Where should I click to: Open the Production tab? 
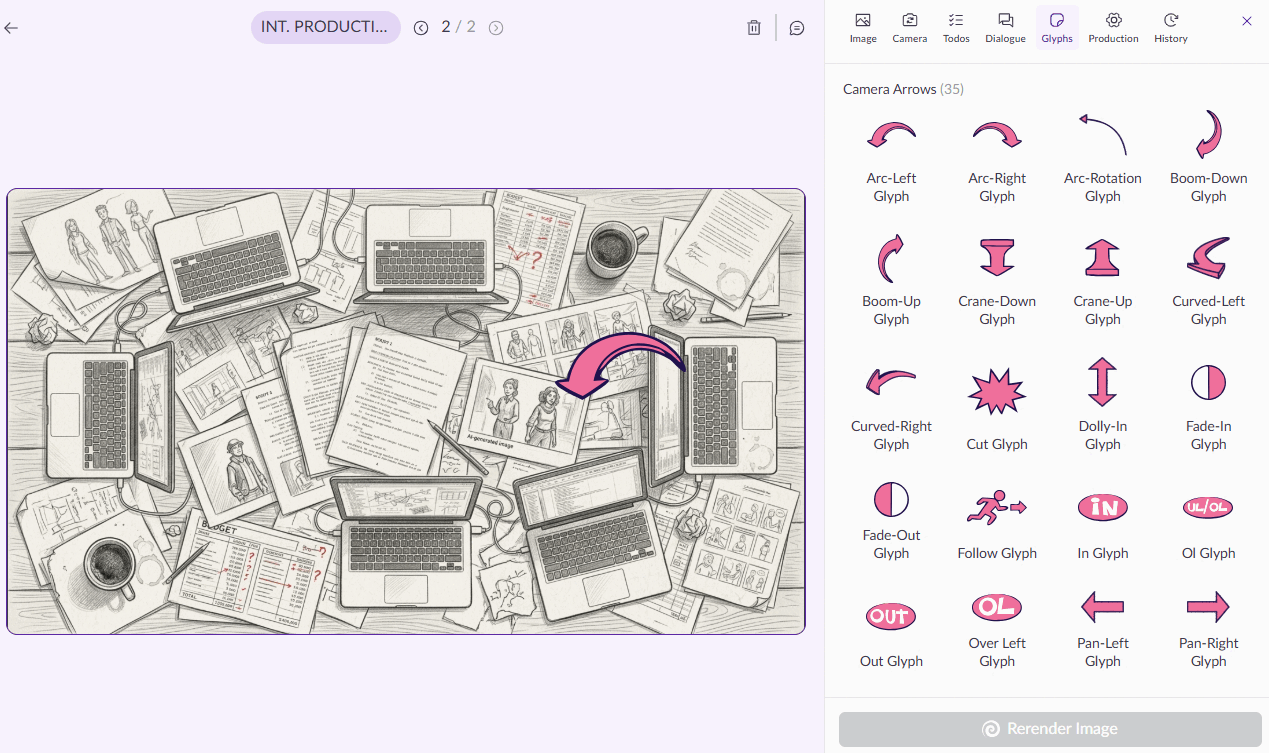pos(1114,28)
